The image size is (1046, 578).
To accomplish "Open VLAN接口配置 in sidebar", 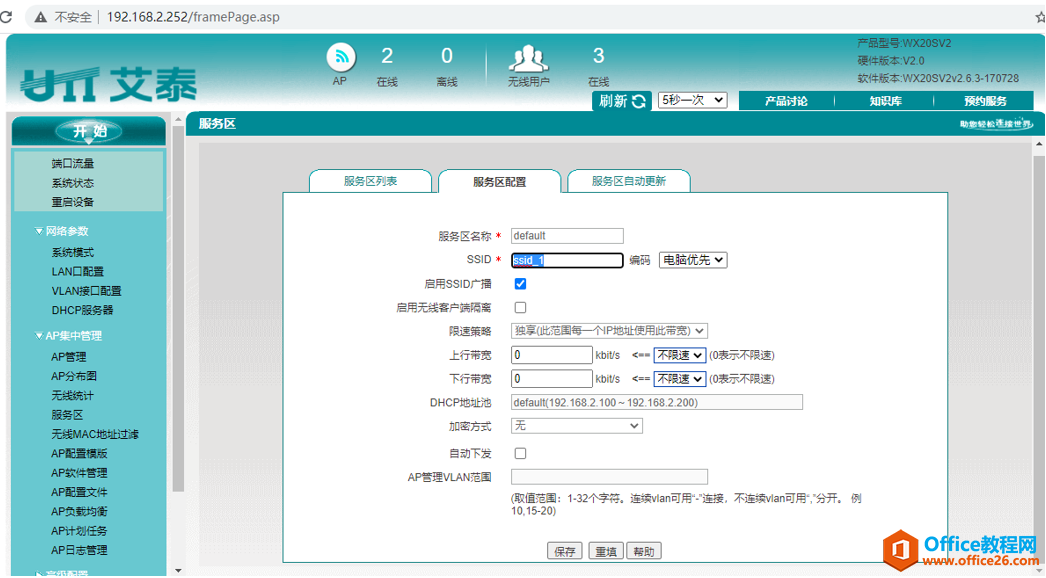I will pyautogui.click(x=86, y=291).
